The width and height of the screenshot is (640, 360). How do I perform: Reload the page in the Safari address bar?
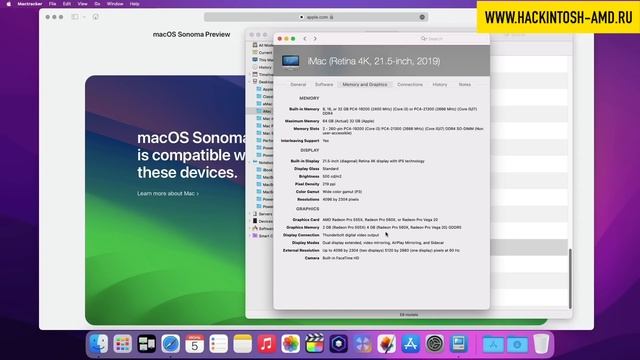[422, 17]
